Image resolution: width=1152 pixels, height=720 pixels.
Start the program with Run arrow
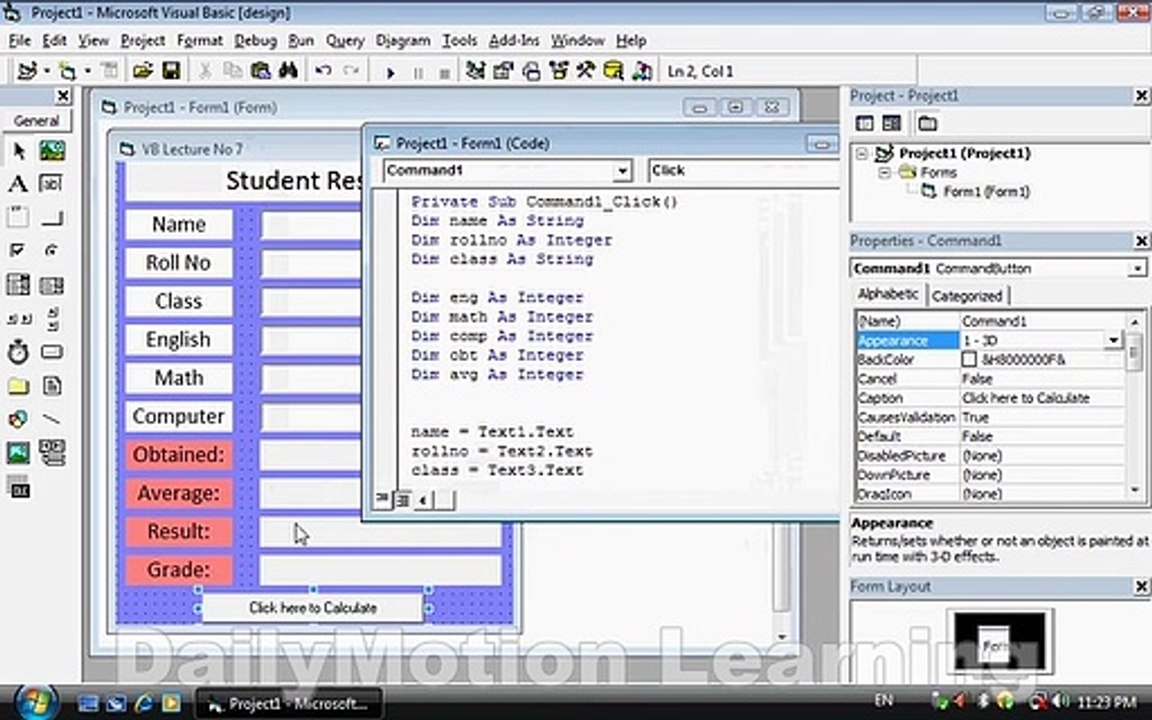click(x=390, y=72)
